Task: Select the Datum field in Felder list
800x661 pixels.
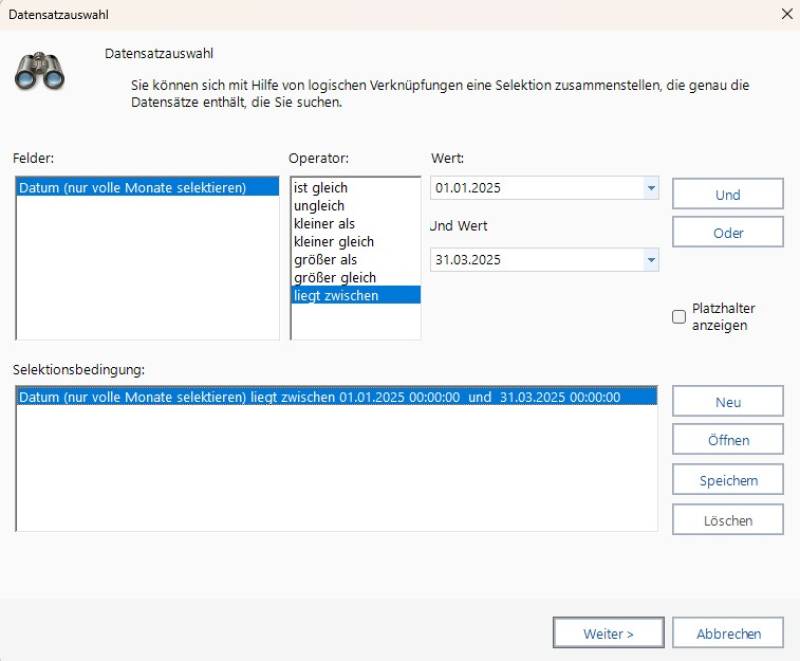Action: (x=132, y=188)
